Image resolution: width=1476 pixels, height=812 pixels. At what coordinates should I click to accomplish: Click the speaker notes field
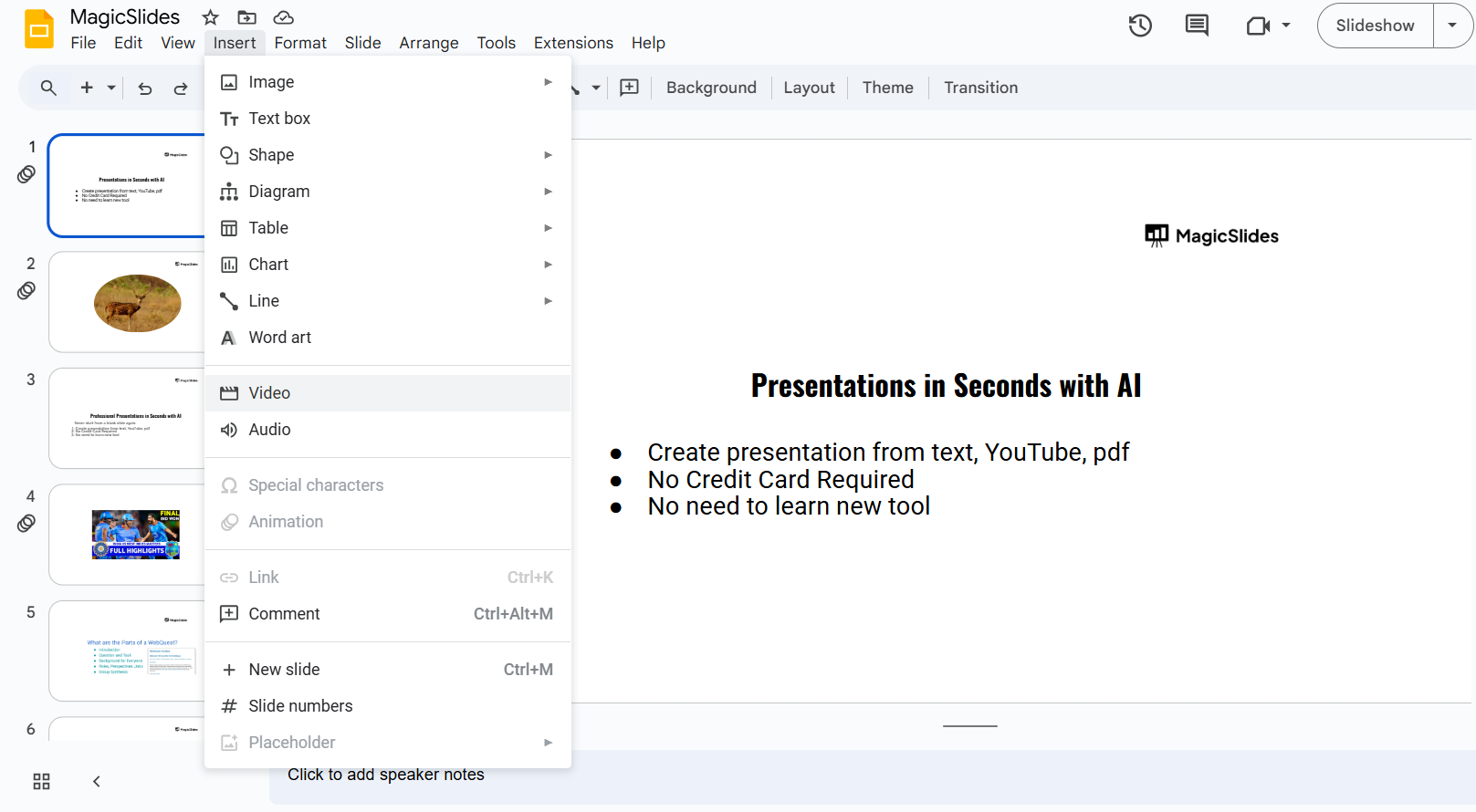tap(386, 775)
